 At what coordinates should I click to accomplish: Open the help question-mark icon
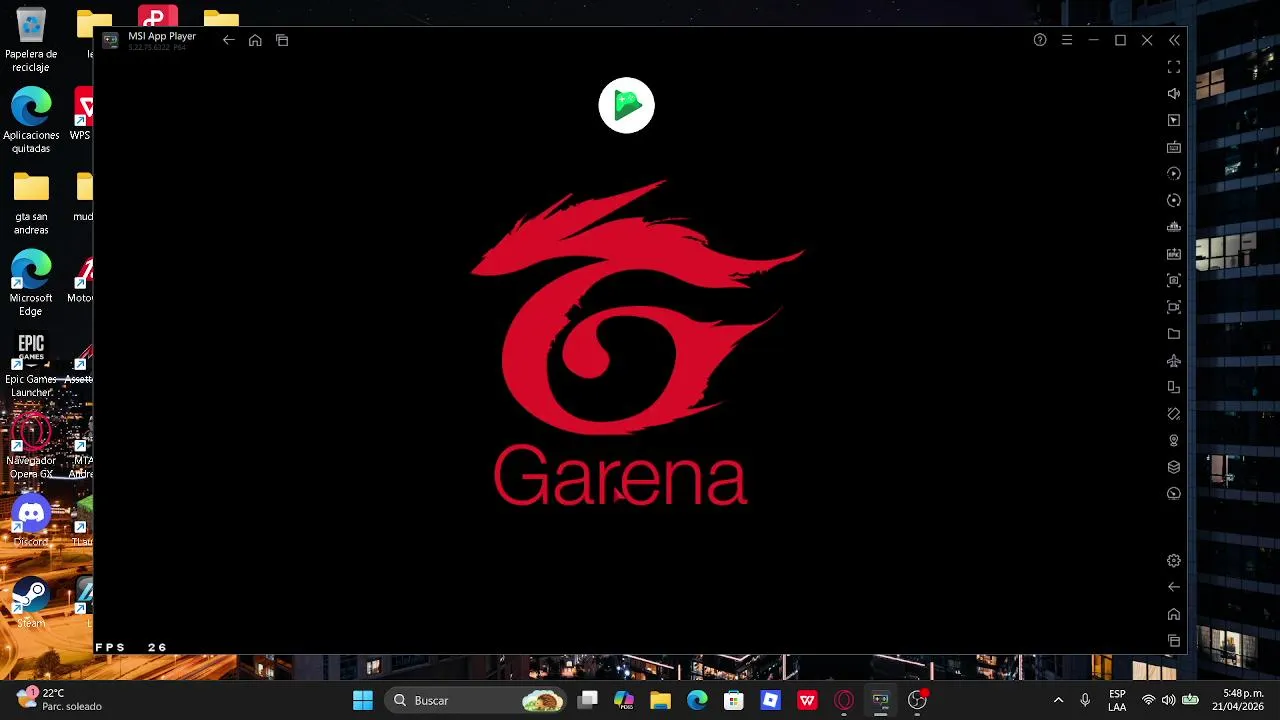click(x=1040, y=40)
